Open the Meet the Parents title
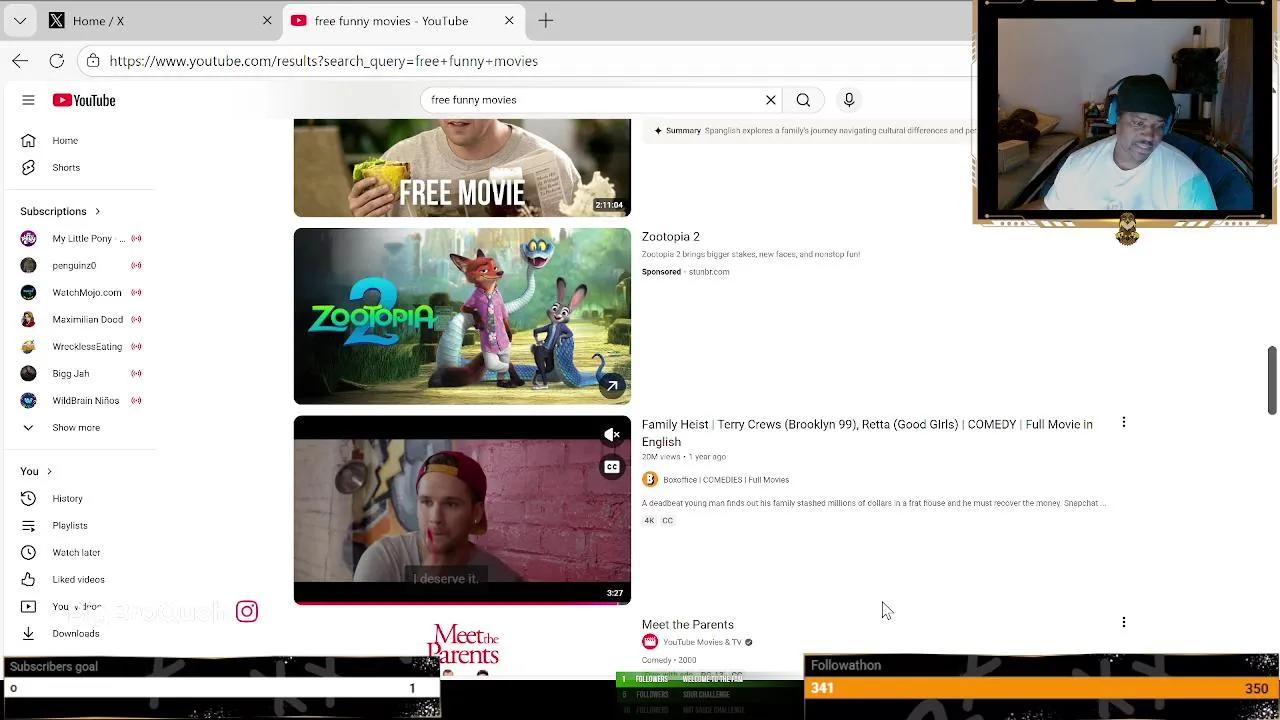Viewport: 1280px width, 720px height. tap(688, 625)
